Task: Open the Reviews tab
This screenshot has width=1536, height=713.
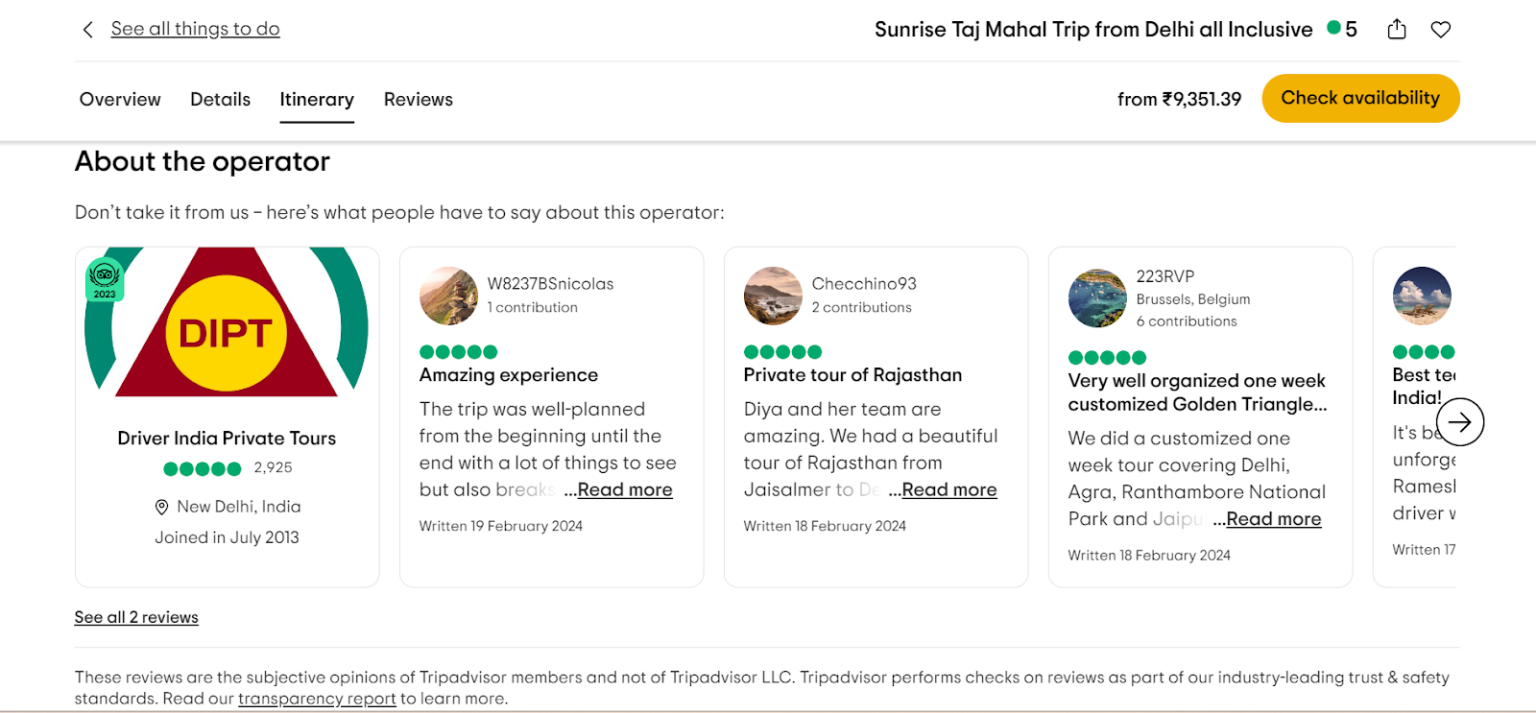Action: (x=418, y=99)
